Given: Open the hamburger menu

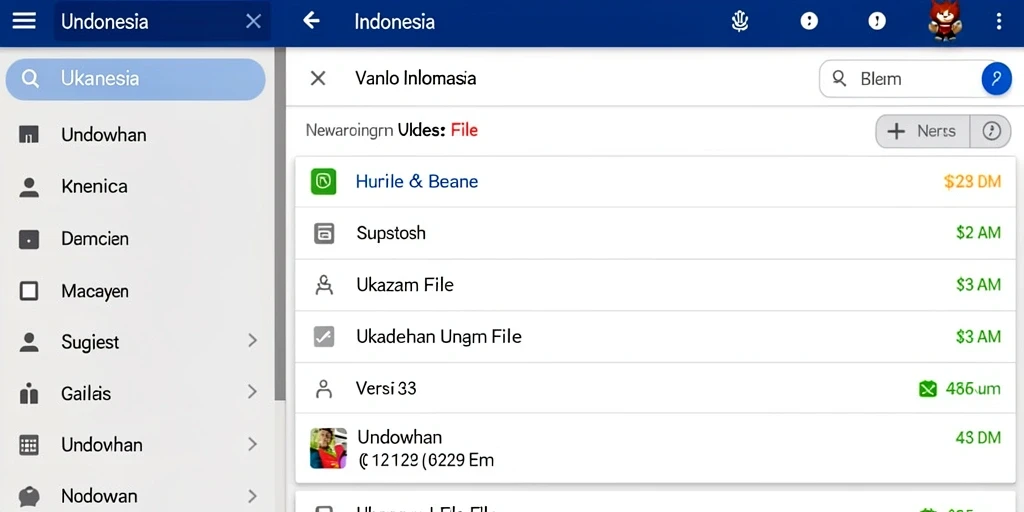Looking at the screenshot, I should pos(24,22).
